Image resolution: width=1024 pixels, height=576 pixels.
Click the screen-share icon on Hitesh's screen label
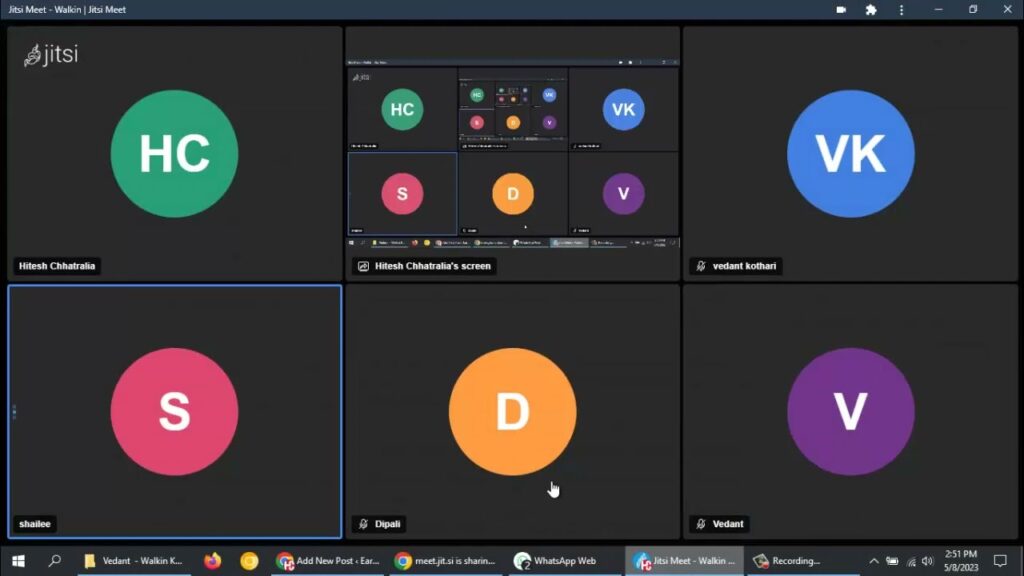(363, 267)
